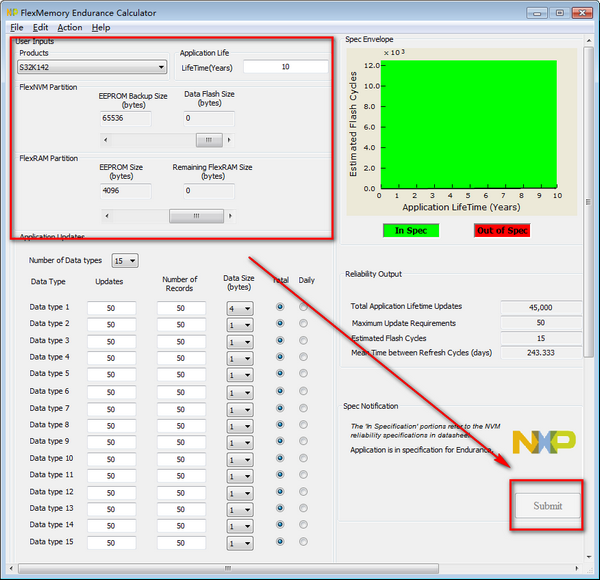The height and width of the screenshot is (580, 600).
Task: Select Daily radio for Data type 1
Action: point(303,308)
